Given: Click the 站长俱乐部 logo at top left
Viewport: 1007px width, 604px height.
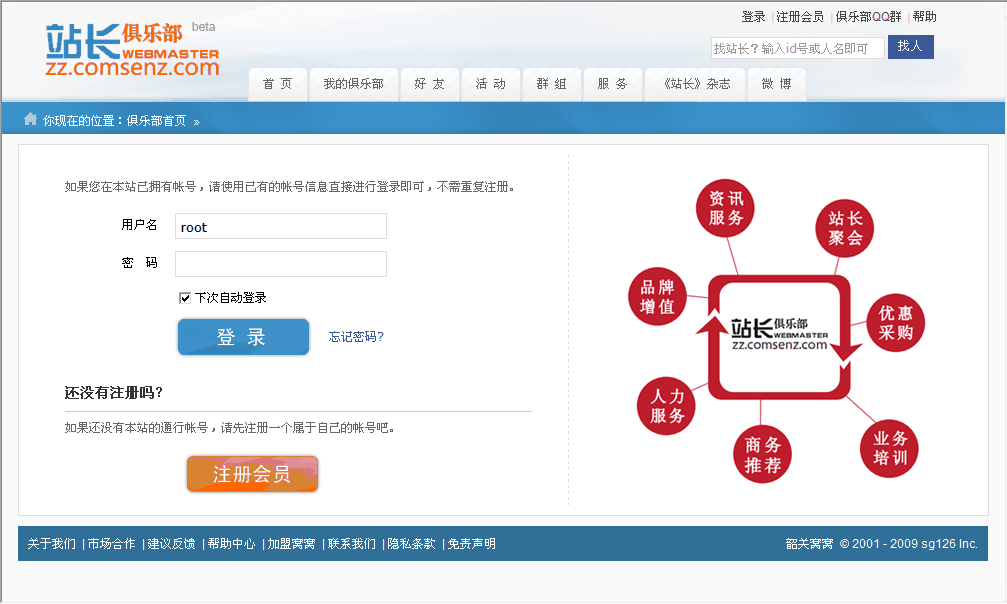Looking at the screenshot, I should [x=132, y=49].
